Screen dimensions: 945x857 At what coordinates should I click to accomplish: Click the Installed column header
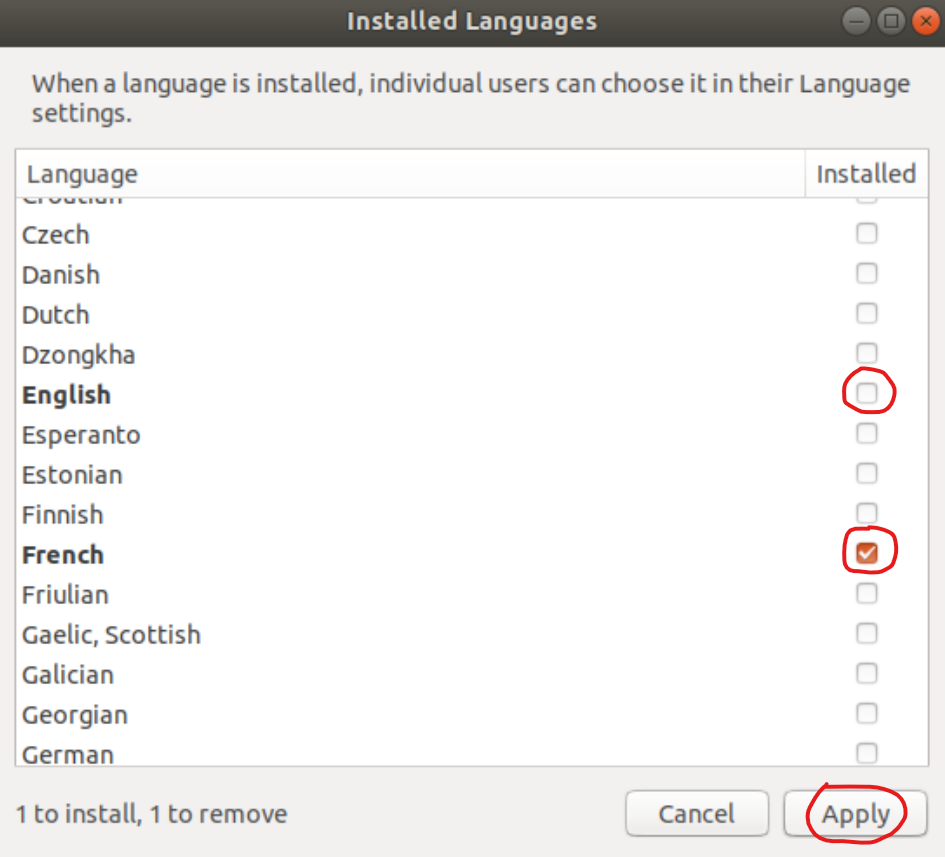click(x=865, y=174)
